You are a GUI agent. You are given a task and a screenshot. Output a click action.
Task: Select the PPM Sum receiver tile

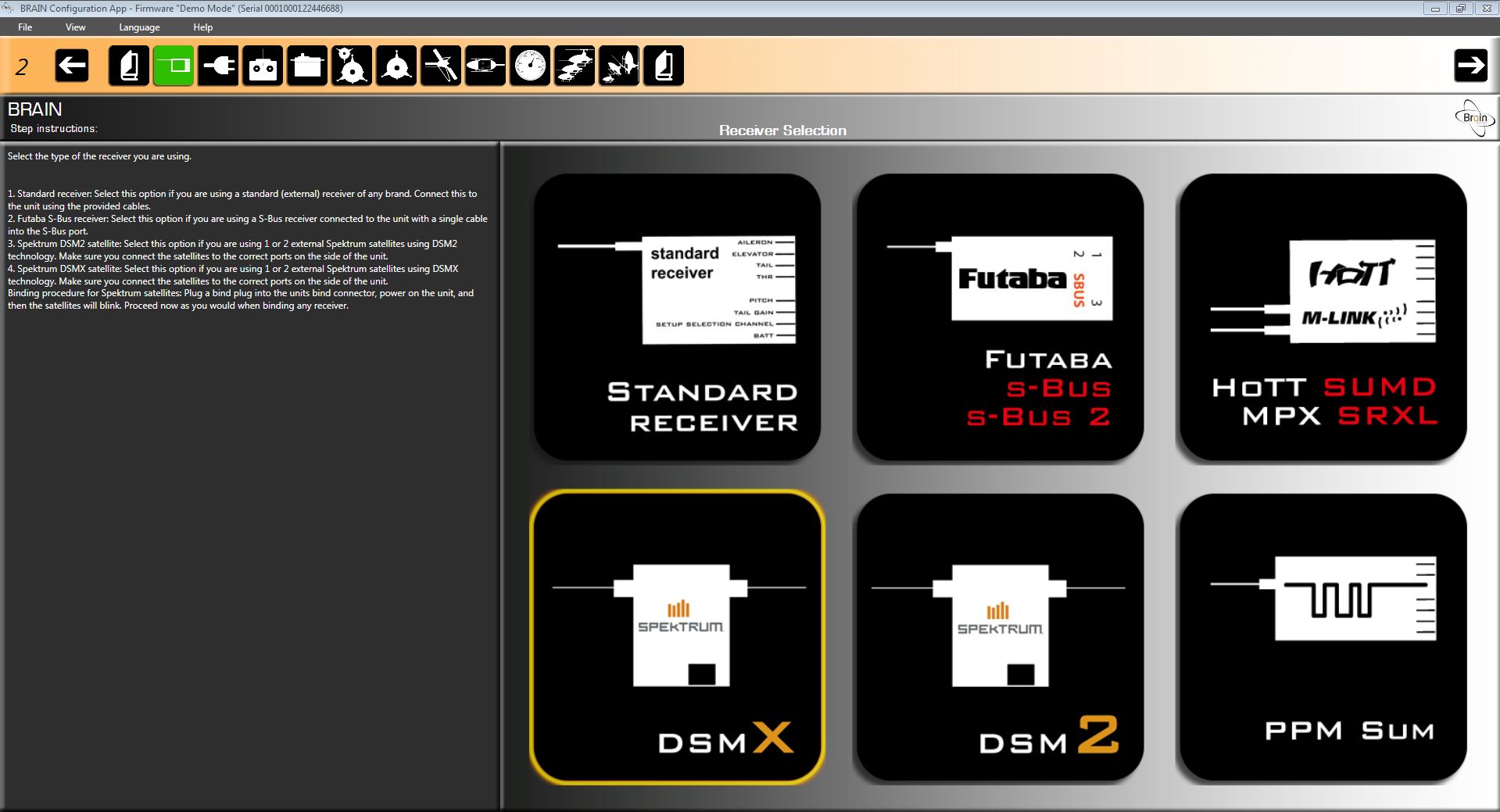click(x=1323, y=637)
